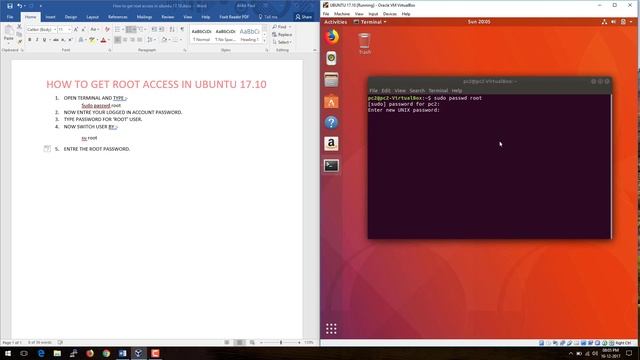This screenshot has width=640, height=360.
Task: Open the Font dialog launcher
Action: coord(110,50)
